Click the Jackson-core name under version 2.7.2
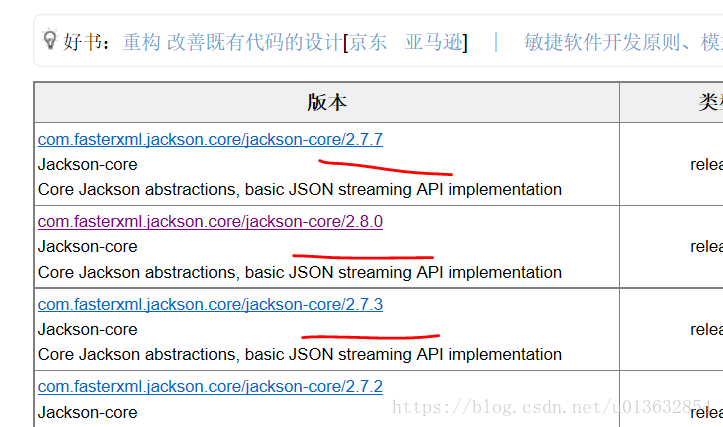The height and width of the screenshot is (427, 723). tap(88, 412)
